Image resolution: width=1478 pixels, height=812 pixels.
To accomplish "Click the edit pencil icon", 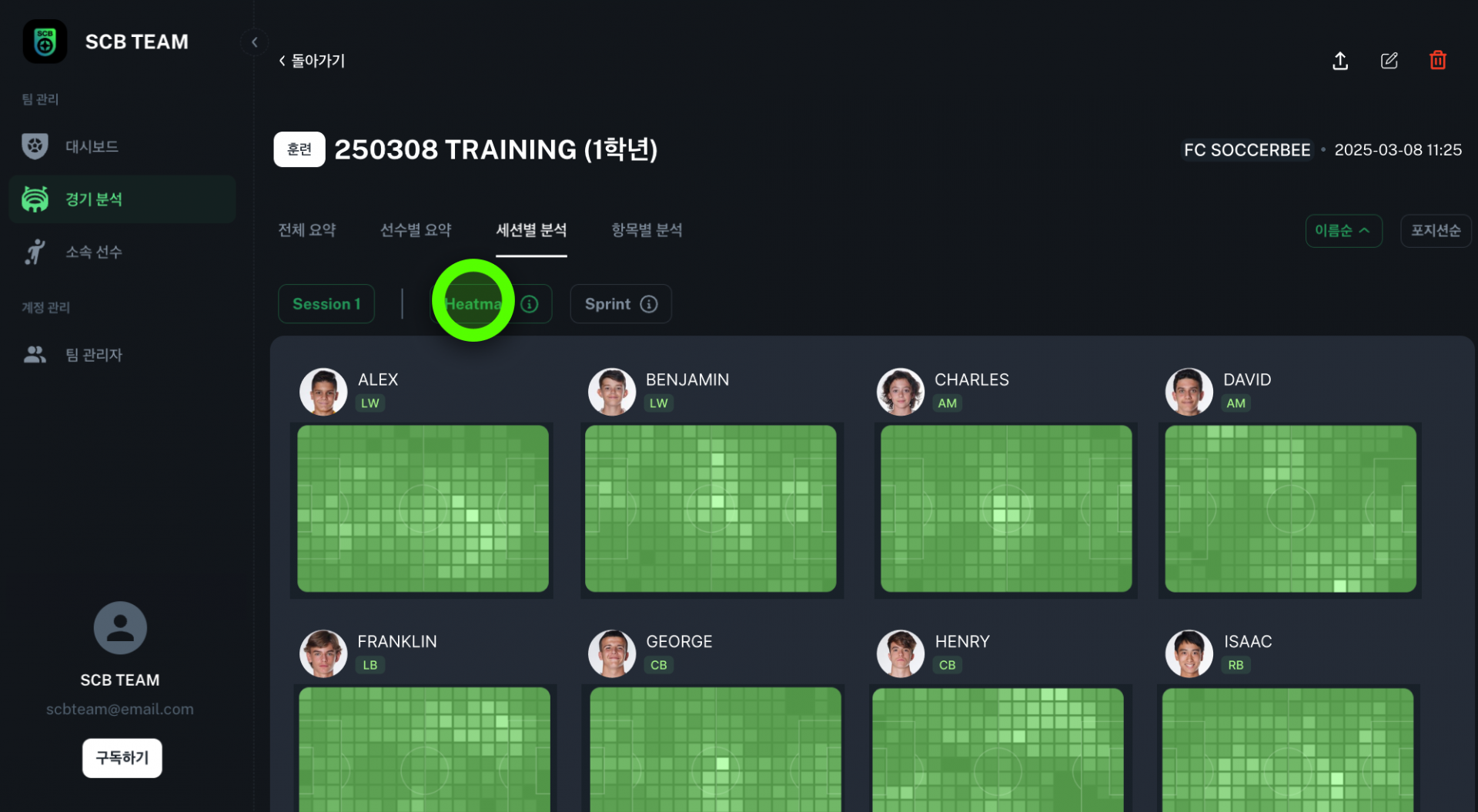I will click(x=1389, y=61).
